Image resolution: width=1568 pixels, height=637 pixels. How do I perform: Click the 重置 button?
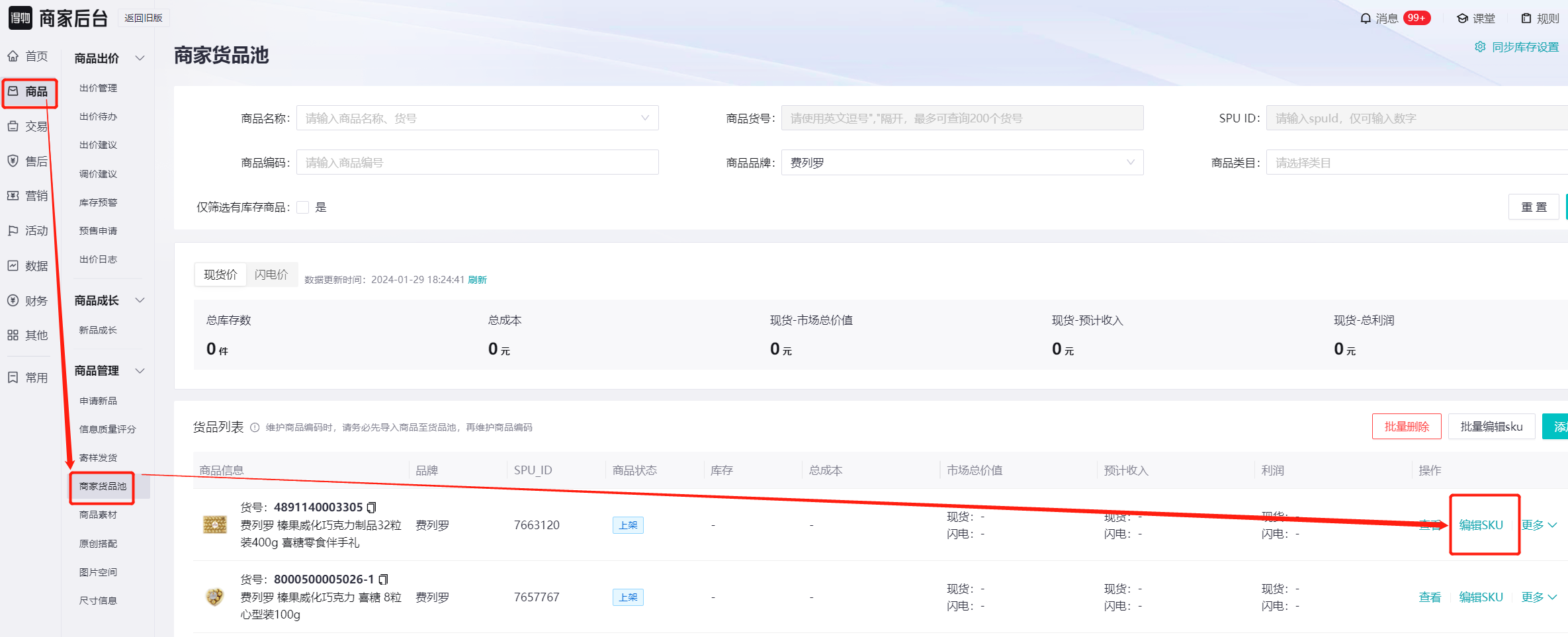(1534, 207)
